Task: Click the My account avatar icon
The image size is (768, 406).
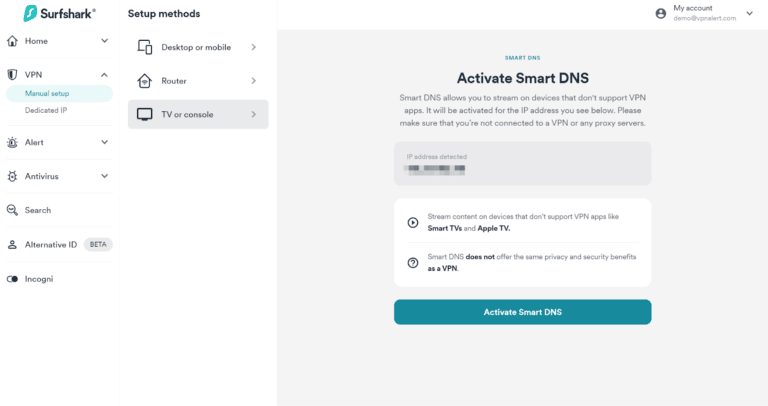Action: pyautogui.click(x=660, y=13)
